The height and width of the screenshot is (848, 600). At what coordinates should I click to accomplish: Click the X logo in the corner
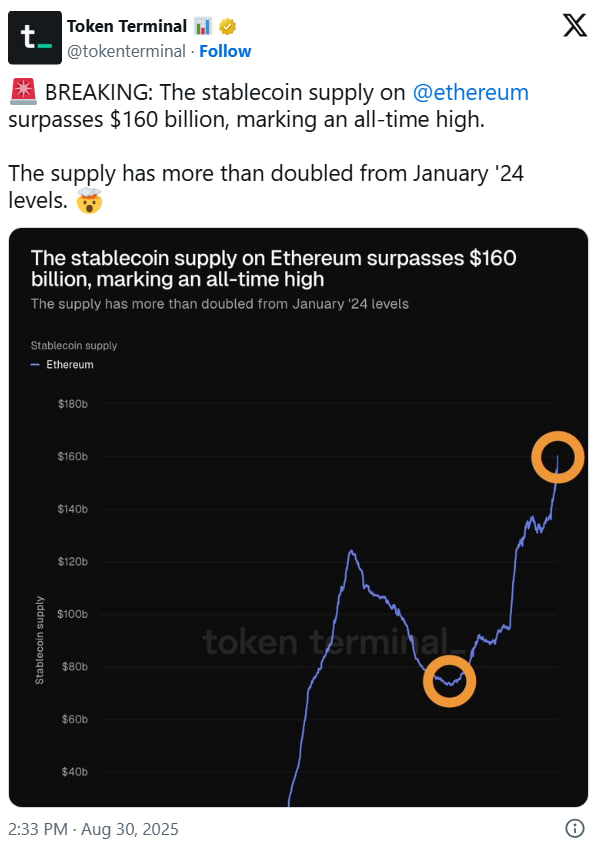[574, 24]
